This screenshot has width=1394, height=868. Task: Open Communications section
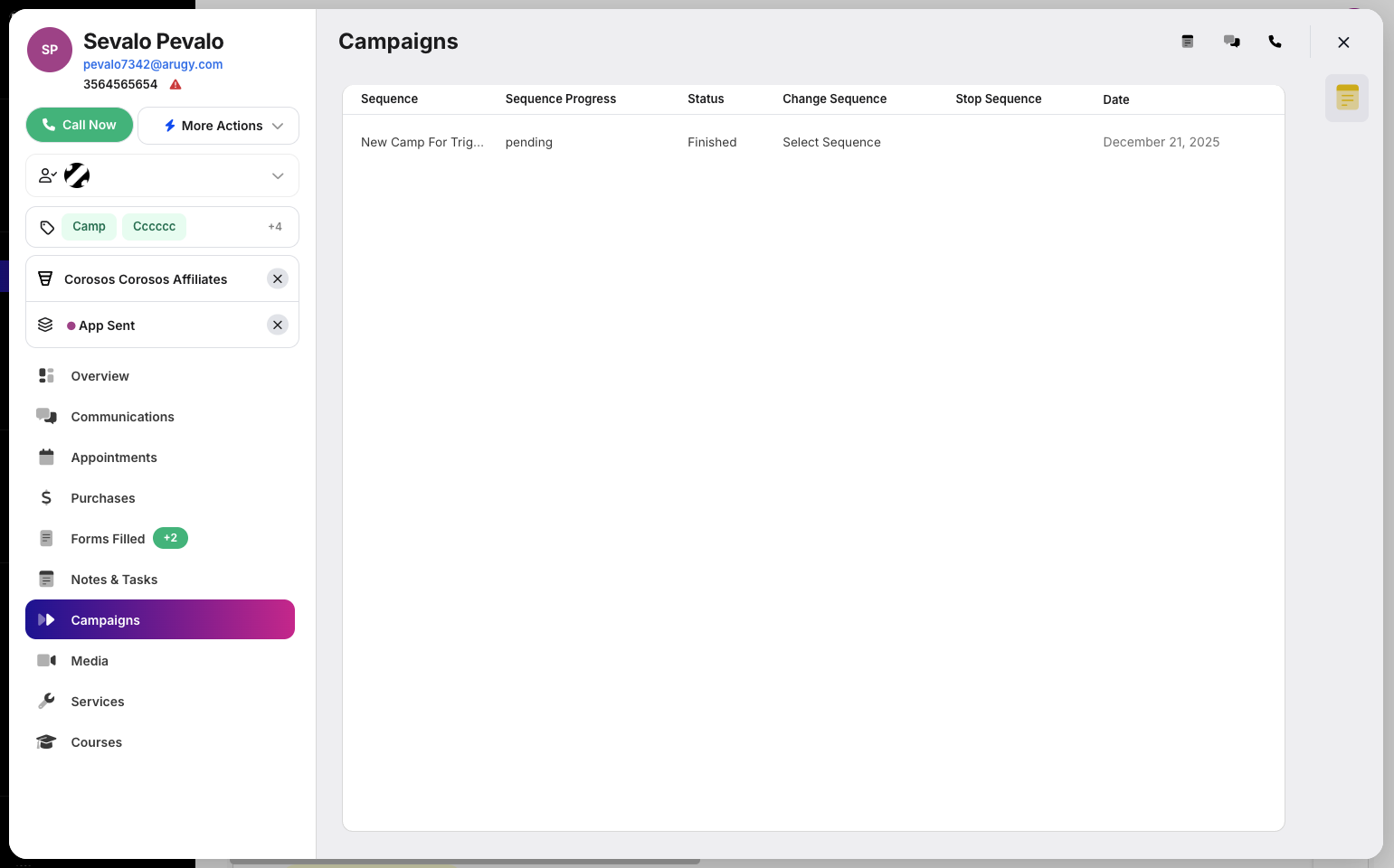[160, 417]
